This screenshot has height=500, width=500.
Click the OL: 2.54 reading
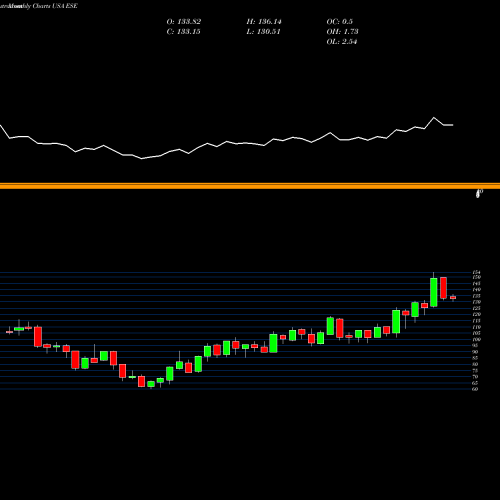coord(342,42)
